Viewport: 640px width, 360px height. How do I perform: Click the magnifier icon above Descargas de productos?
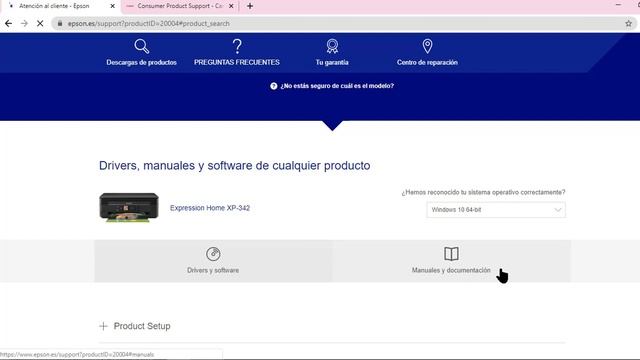point(142,46)
